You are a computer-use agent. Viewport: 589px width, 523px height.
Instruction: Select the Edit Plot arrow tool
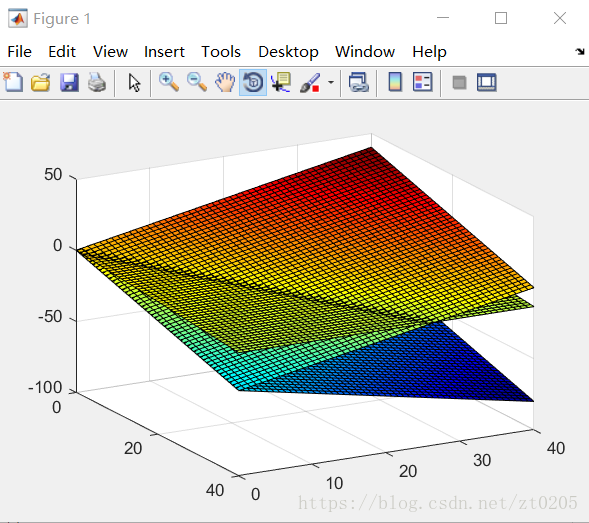coord(134,83)
